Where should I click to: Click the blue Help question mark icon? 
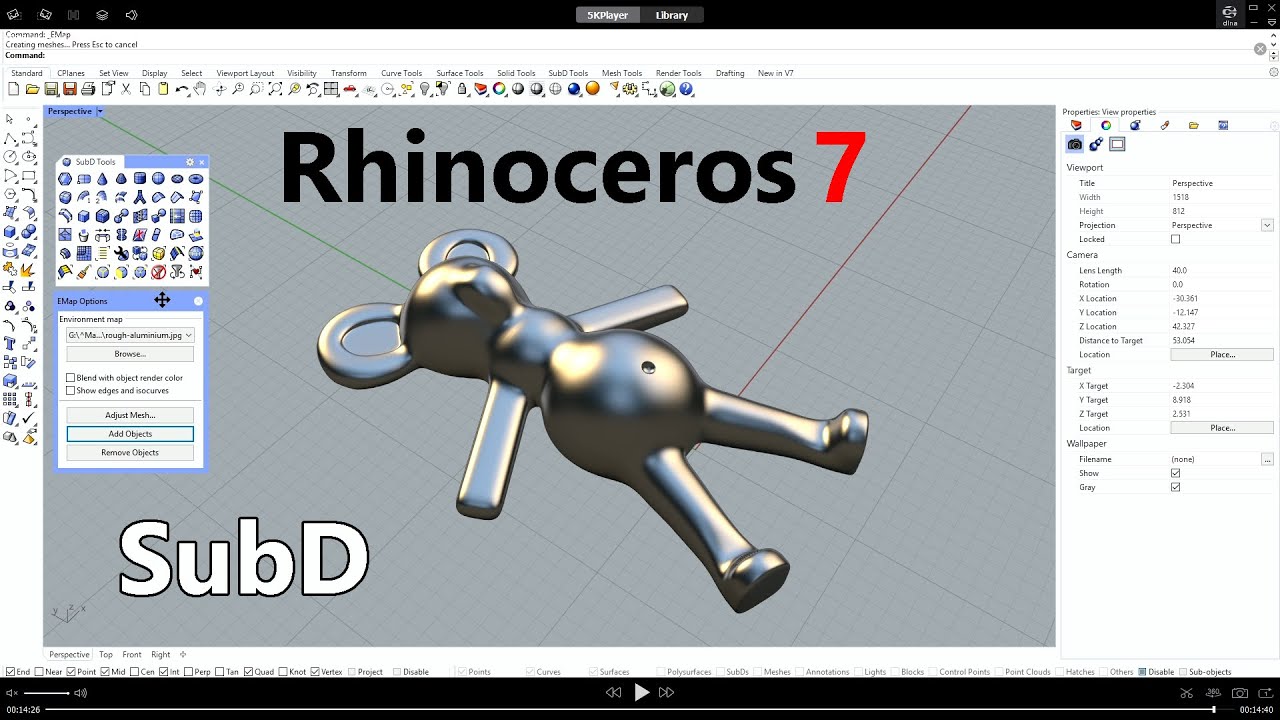(686, 89)
